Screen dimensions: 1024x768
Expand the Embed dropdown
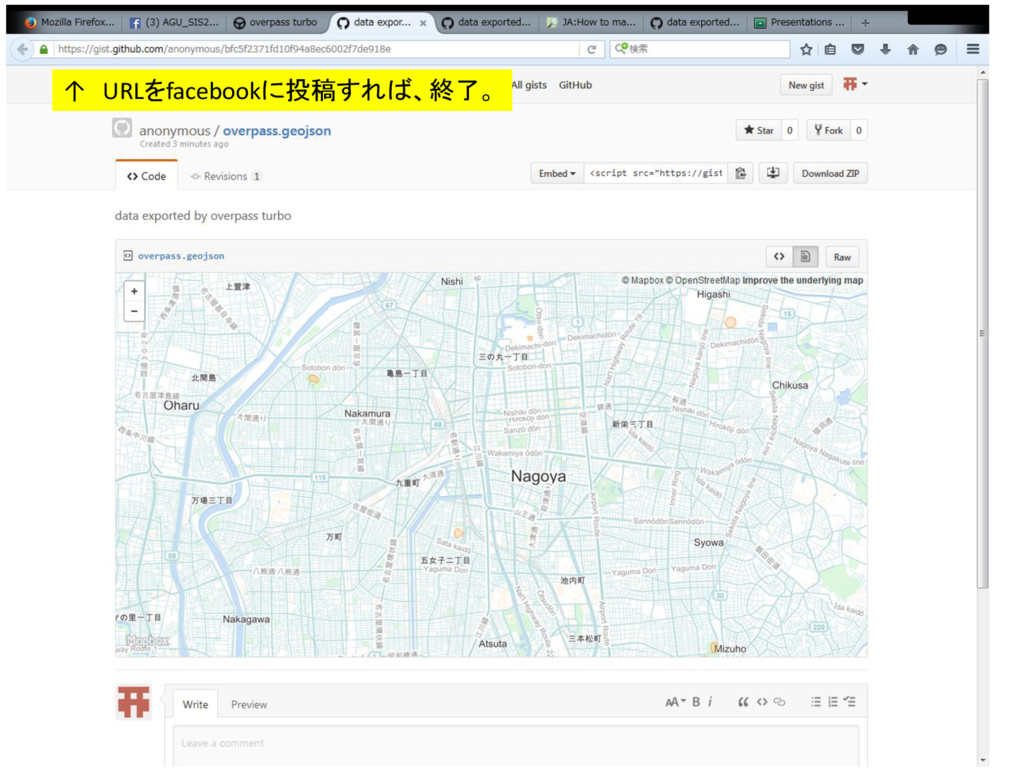pyautogui.click(x=557, y=173)
